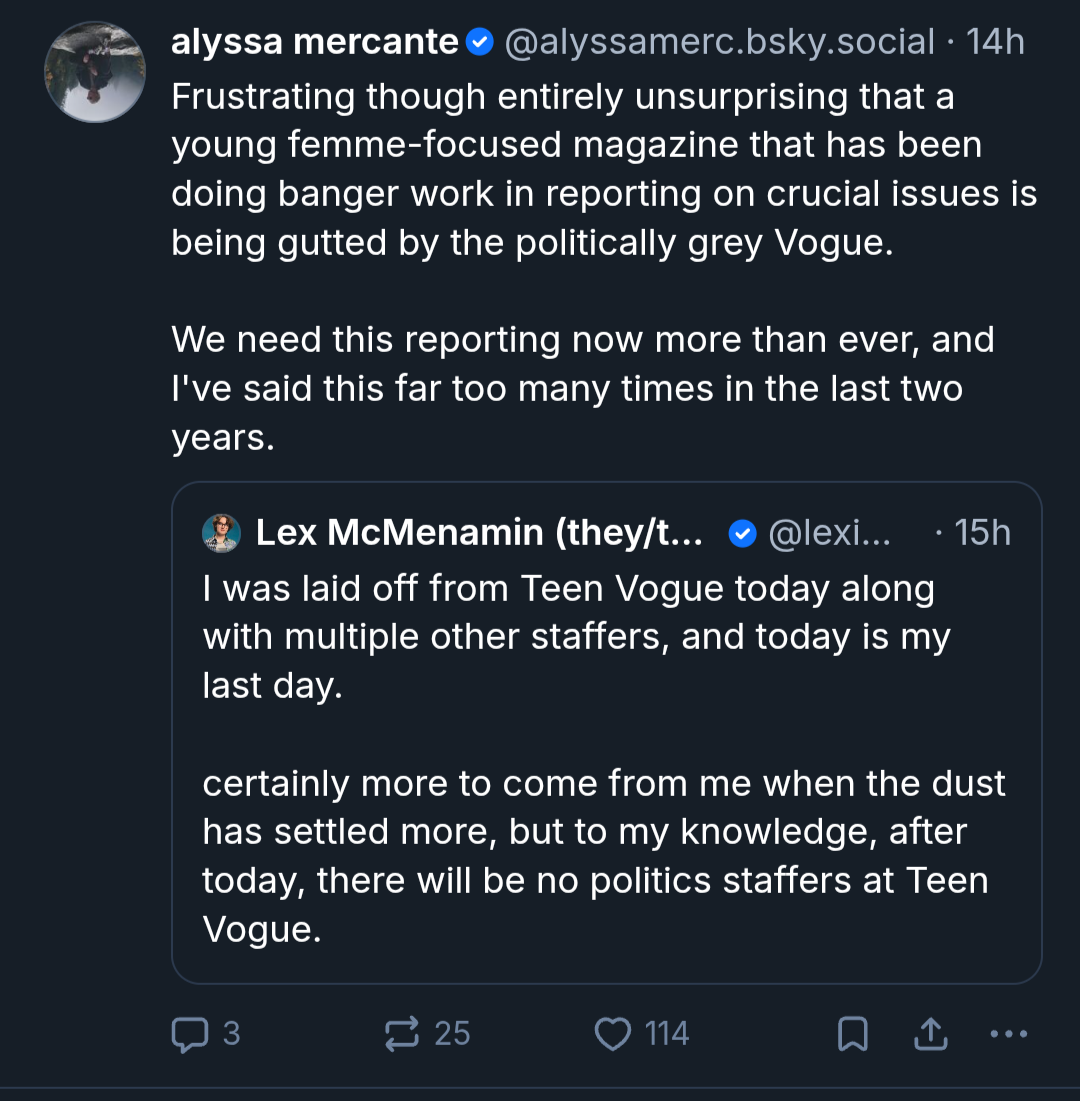Bookmark this post
Viewport: 1080px width, 1101px height.
pos(852,1034)
